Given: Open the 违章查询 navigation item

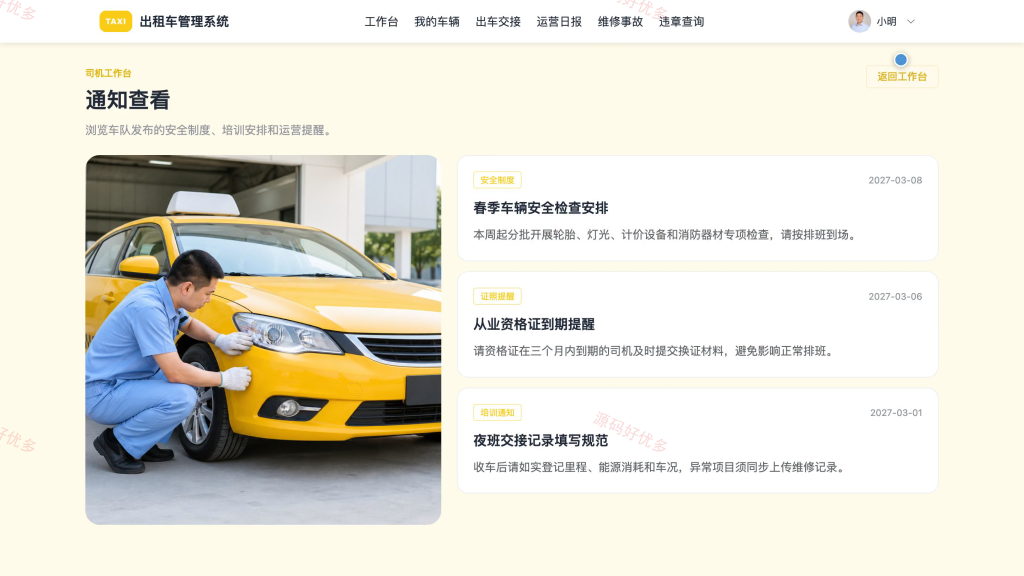Looking at the screenshot, I should click(x=682, y=22).
